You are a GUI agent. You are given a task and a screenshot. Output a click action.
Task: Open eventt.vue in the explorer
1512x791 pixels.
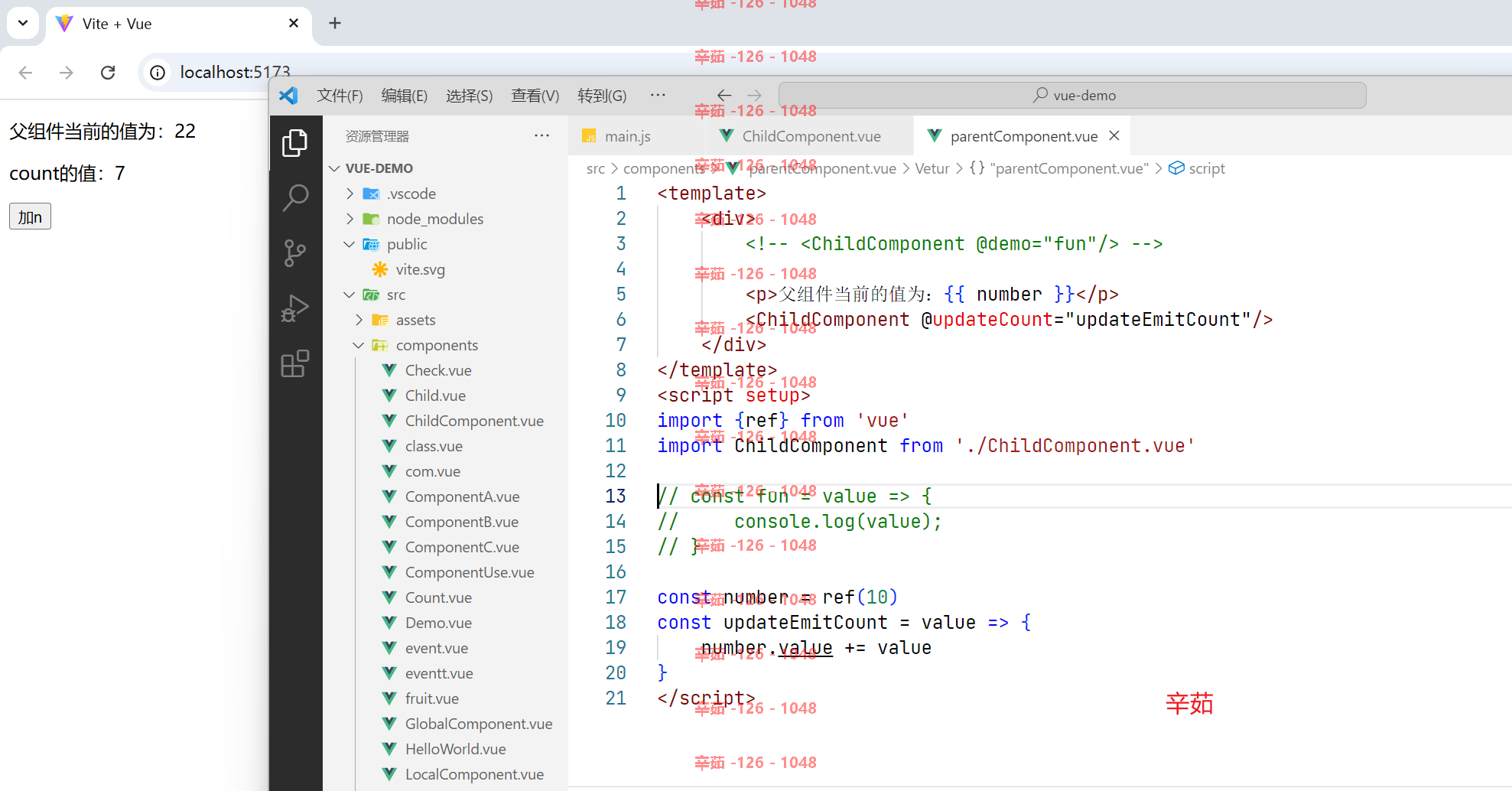point(446,673)
